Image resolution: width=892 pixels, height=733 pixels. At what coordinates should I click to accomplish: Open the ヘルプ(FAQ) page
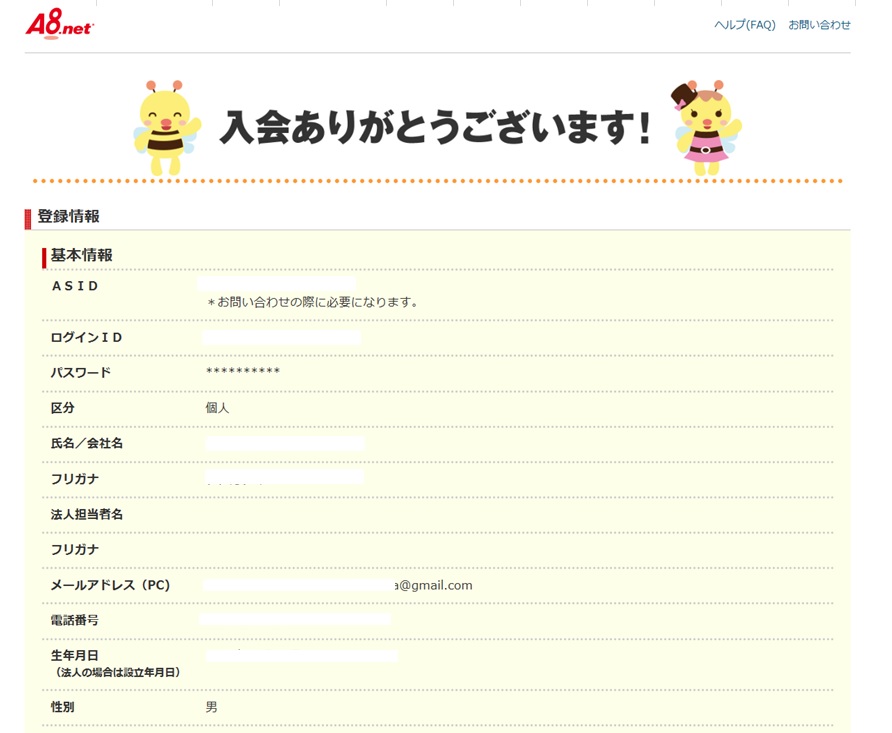pos(745,25)
